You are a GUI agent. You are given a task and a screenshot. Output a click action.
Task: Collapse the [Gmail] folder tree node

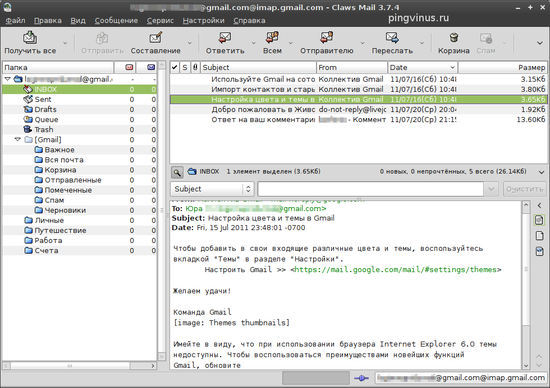click(18, 140)
